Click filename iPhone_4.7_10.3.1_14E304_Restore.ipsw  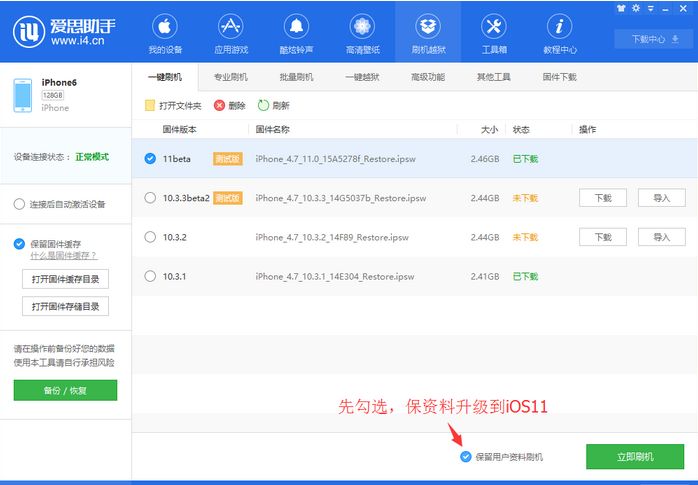click(334, 276)
